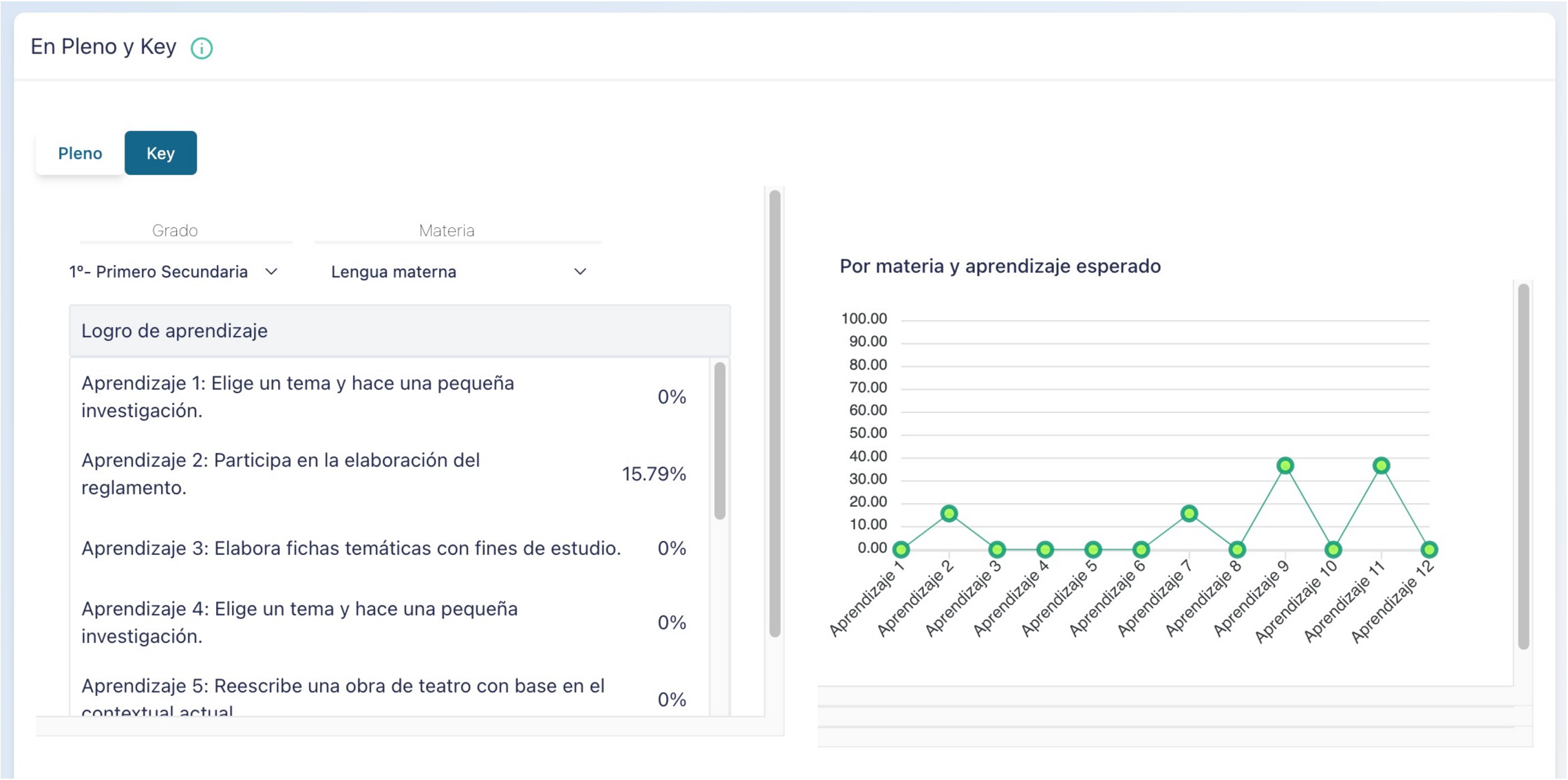
Task: Click the Aprendizaje 9 peak data point
Action: click(x=1285, y=466)
